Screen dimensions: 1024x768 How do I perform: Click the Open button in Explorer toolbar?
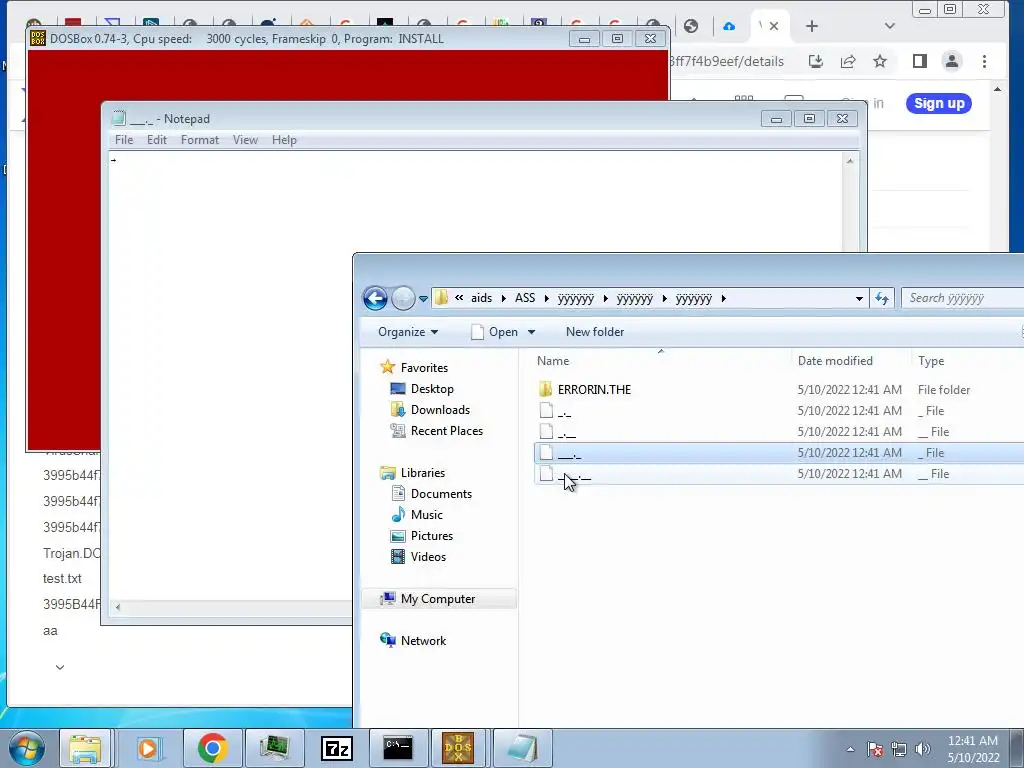click(495, 332)
